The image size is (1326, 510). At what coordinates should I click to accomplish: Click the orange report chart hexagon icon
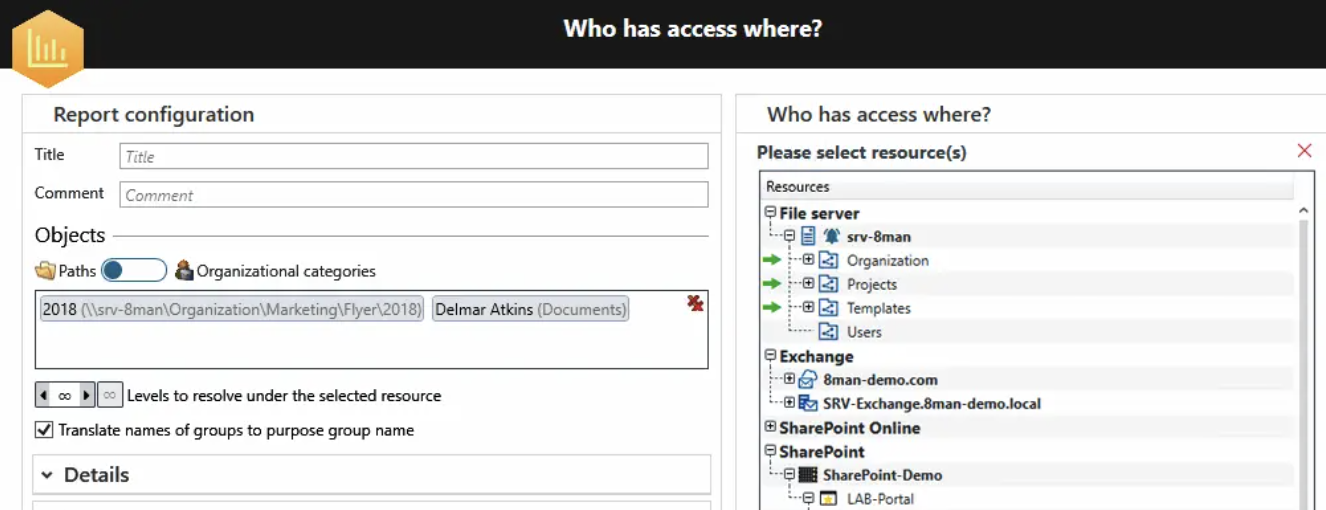(47, 48)
